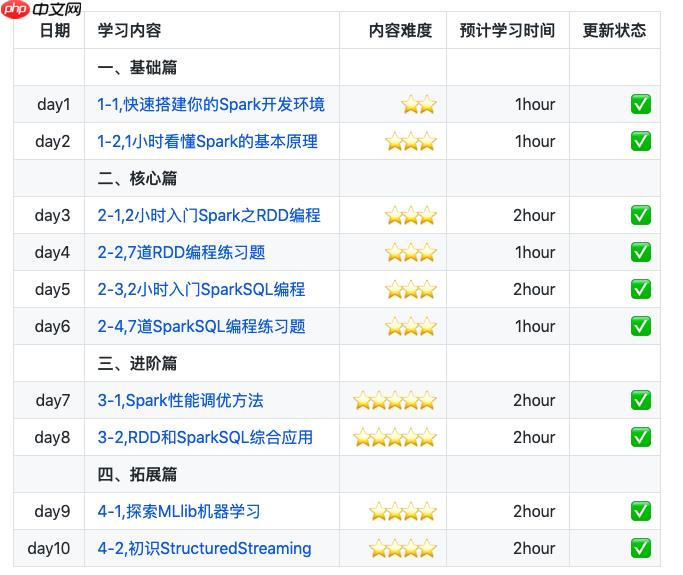
Task: Open link 2-2 7道RDD编程练习题
Action: 181,253
